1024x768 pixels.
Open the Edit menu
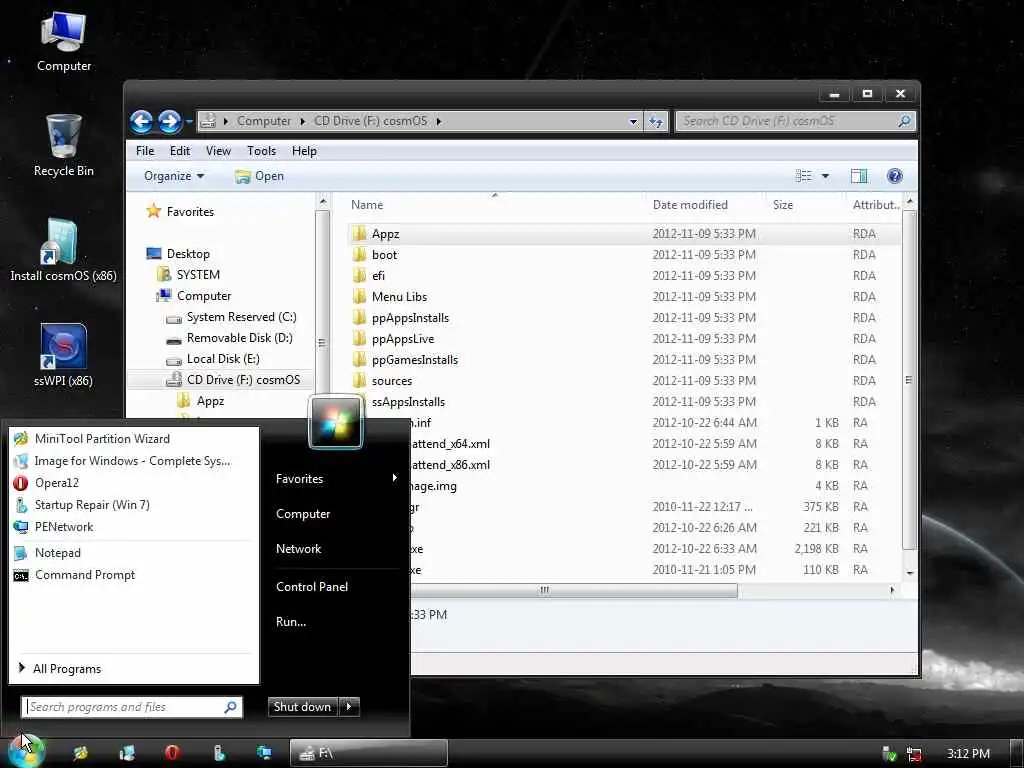tap(180, 151)
